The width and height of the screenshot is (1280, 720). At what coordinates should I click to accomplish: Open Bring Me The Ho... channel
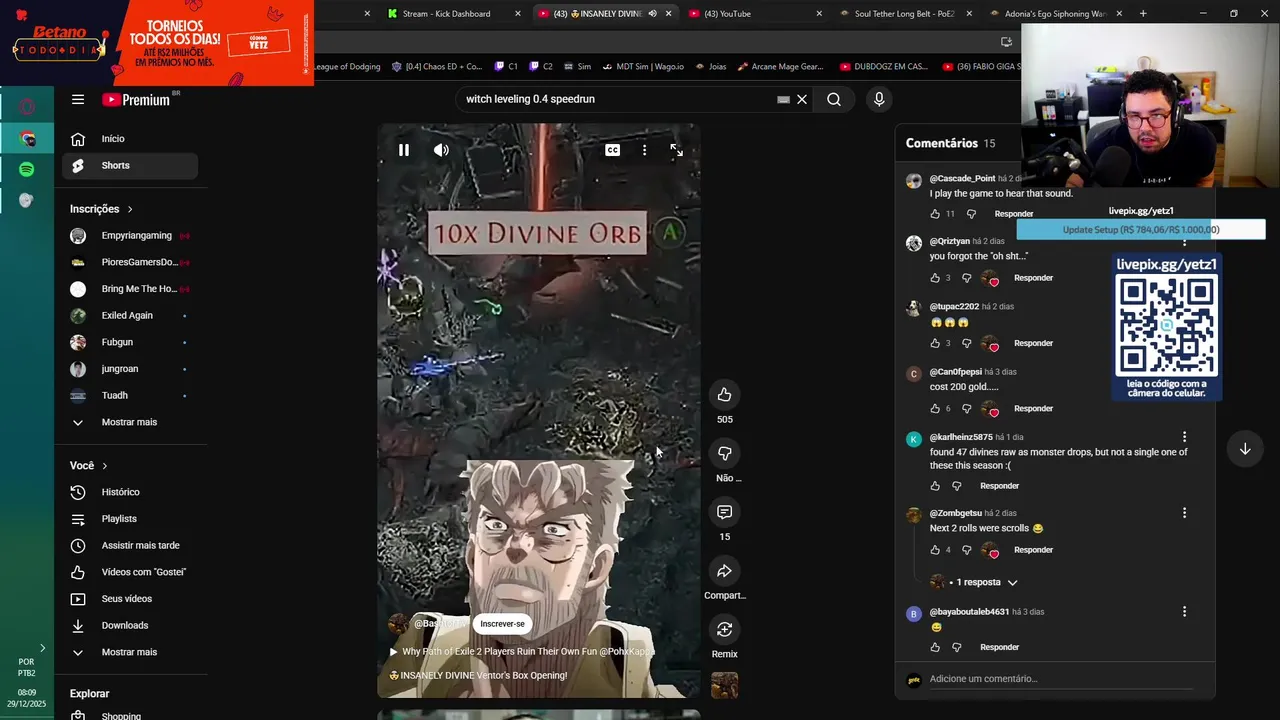[x=130, y=289]
